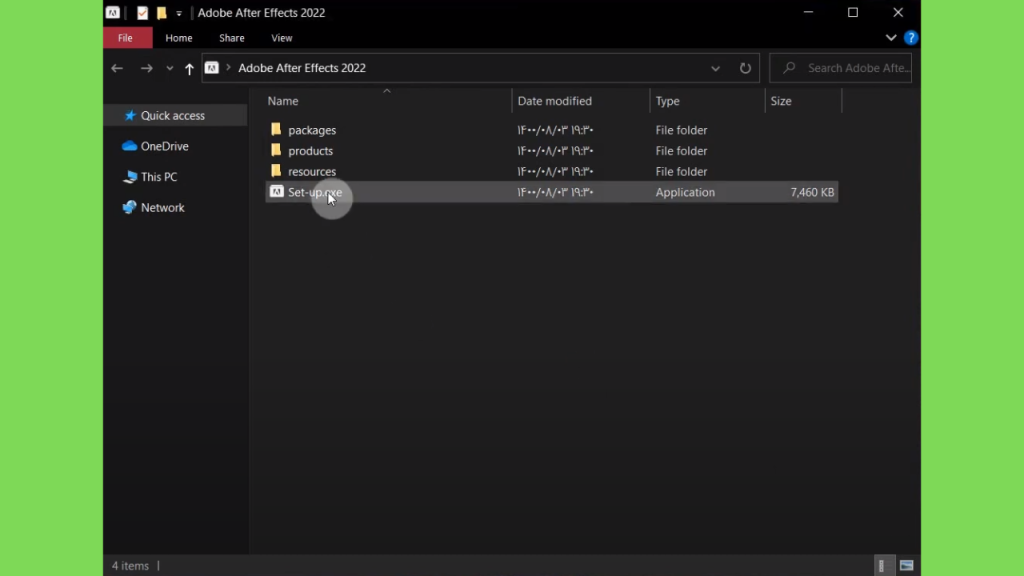Select Quick access in the sidebar
1024x576 pixels.
[x=175, y=116]
